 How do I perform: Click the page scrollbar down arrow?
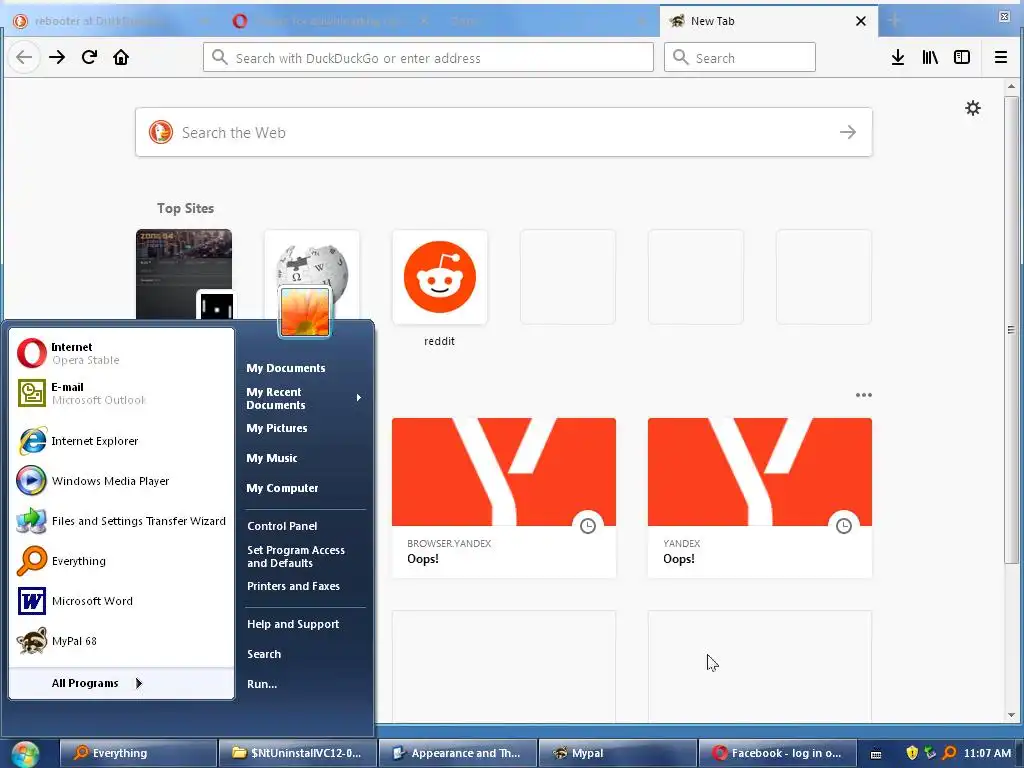[1011, 715]
